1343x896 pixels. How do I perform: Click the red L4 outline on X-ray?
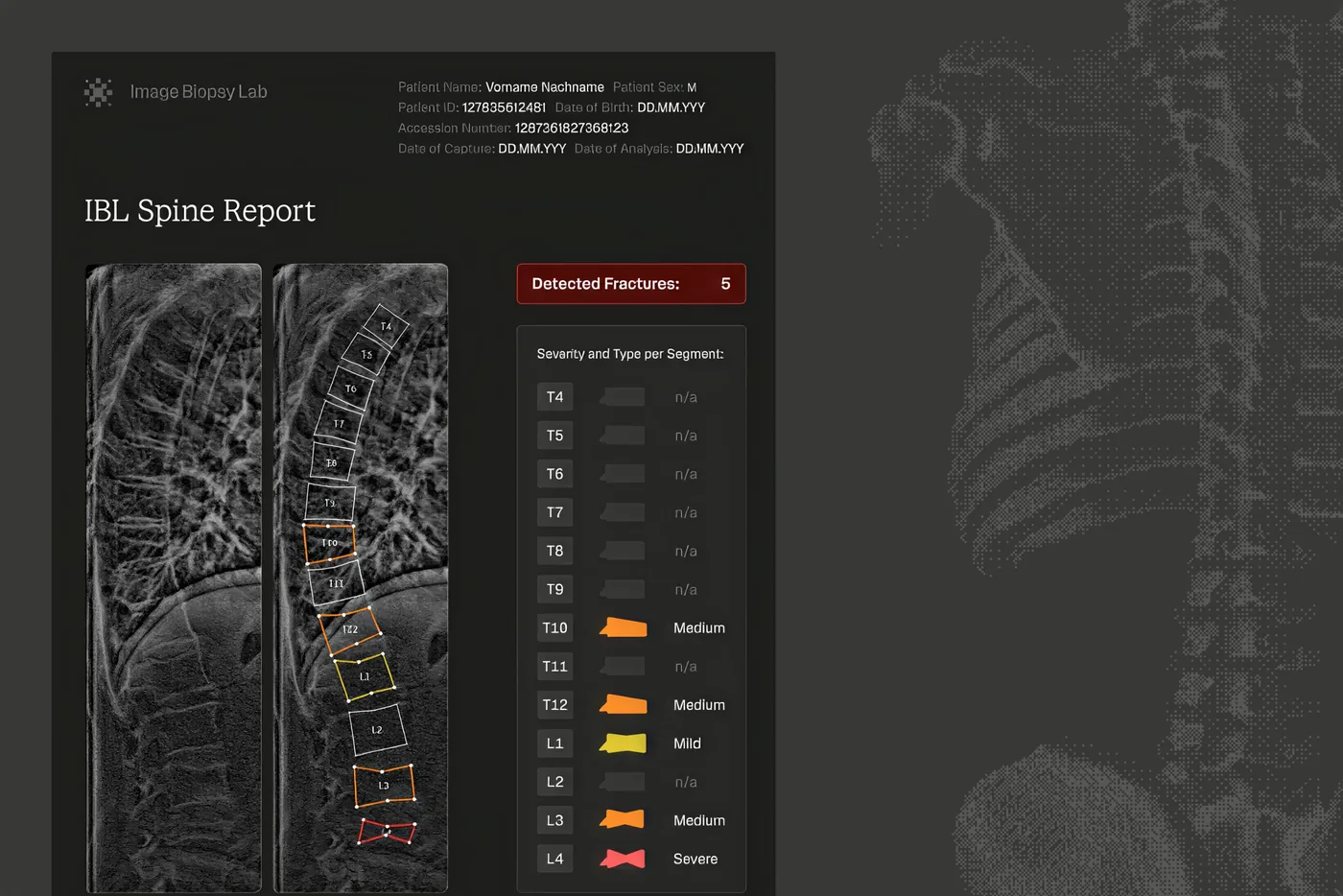click(387, 831)
